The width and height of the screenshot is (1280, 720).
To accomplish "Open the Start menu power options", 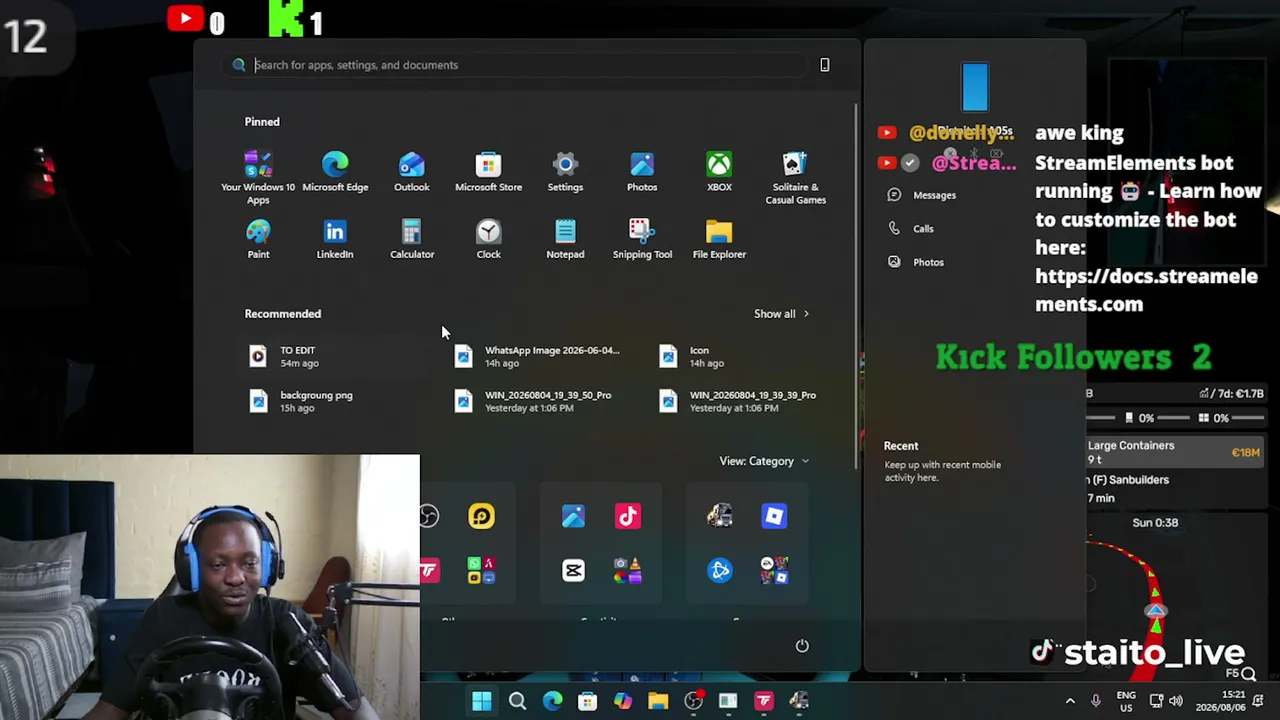I will 802,646.
